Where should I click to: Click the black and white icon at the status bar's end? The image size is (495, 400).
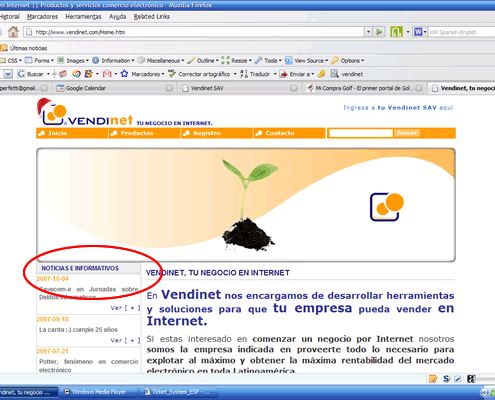point(471,379)
